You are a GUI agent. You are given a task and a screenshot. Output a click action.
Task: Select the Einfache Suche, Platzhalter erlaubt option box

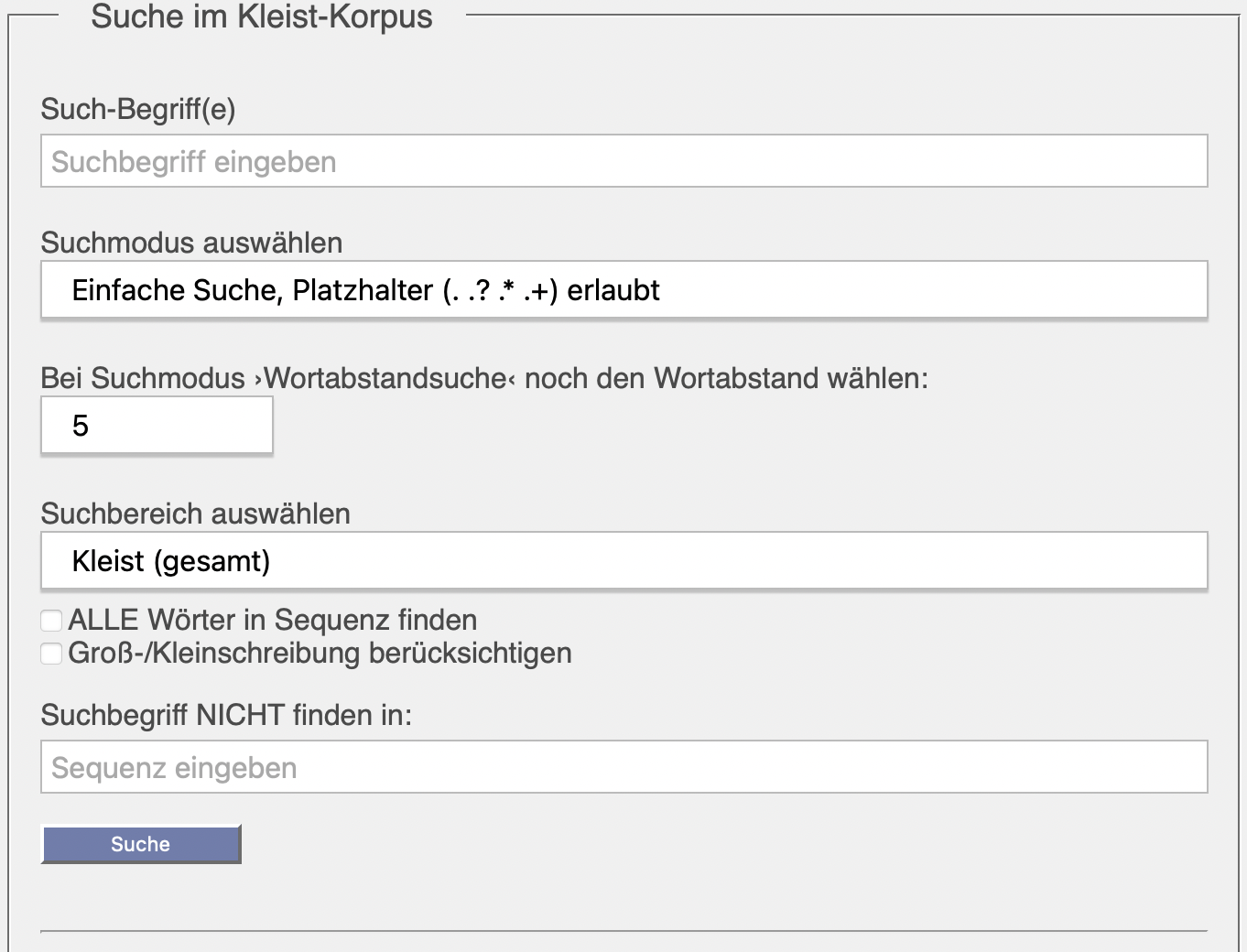coord(366,290)
